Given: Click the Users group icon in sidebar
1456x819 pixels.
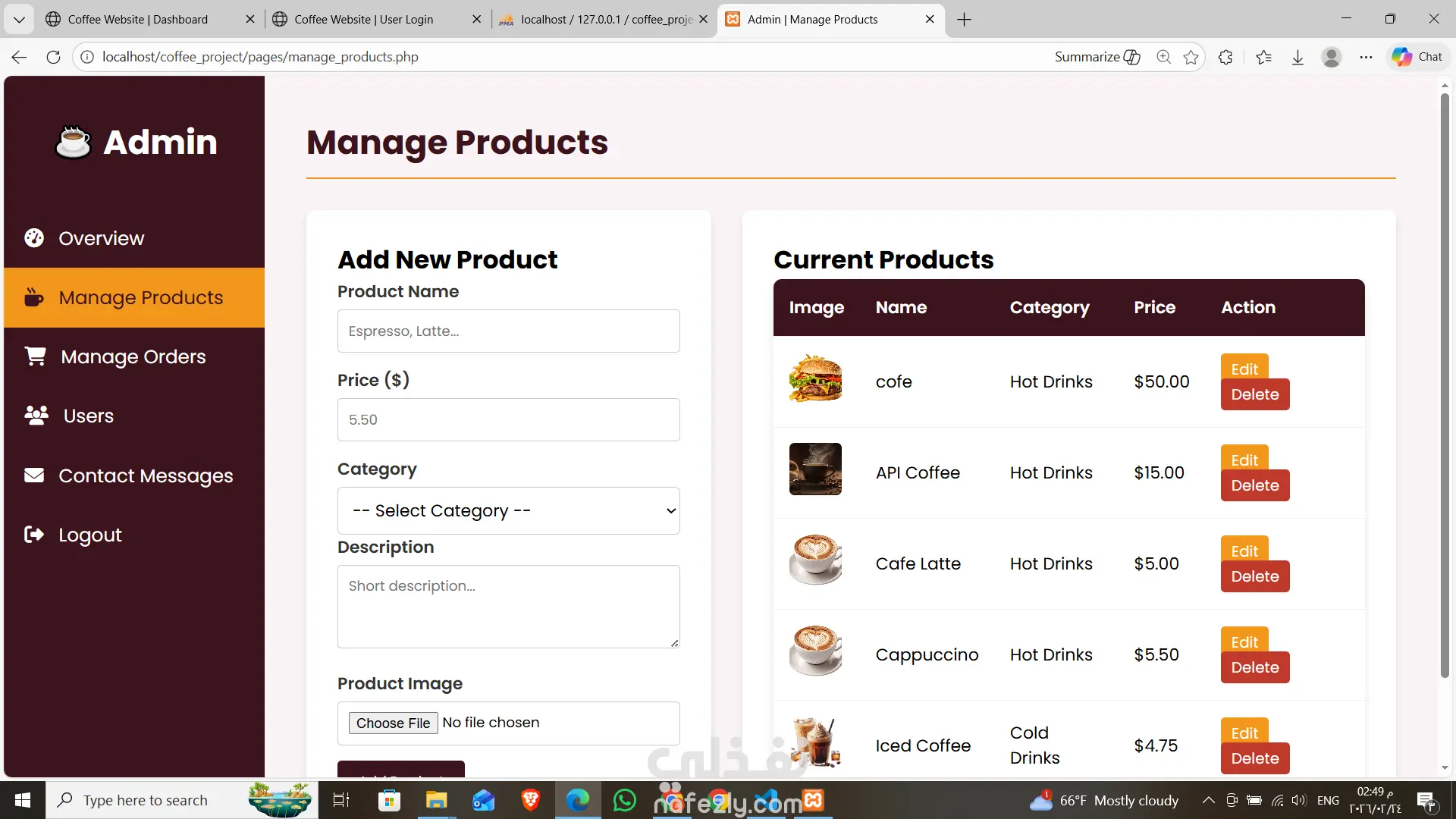Looking at the screenshot, I should 36,416.
